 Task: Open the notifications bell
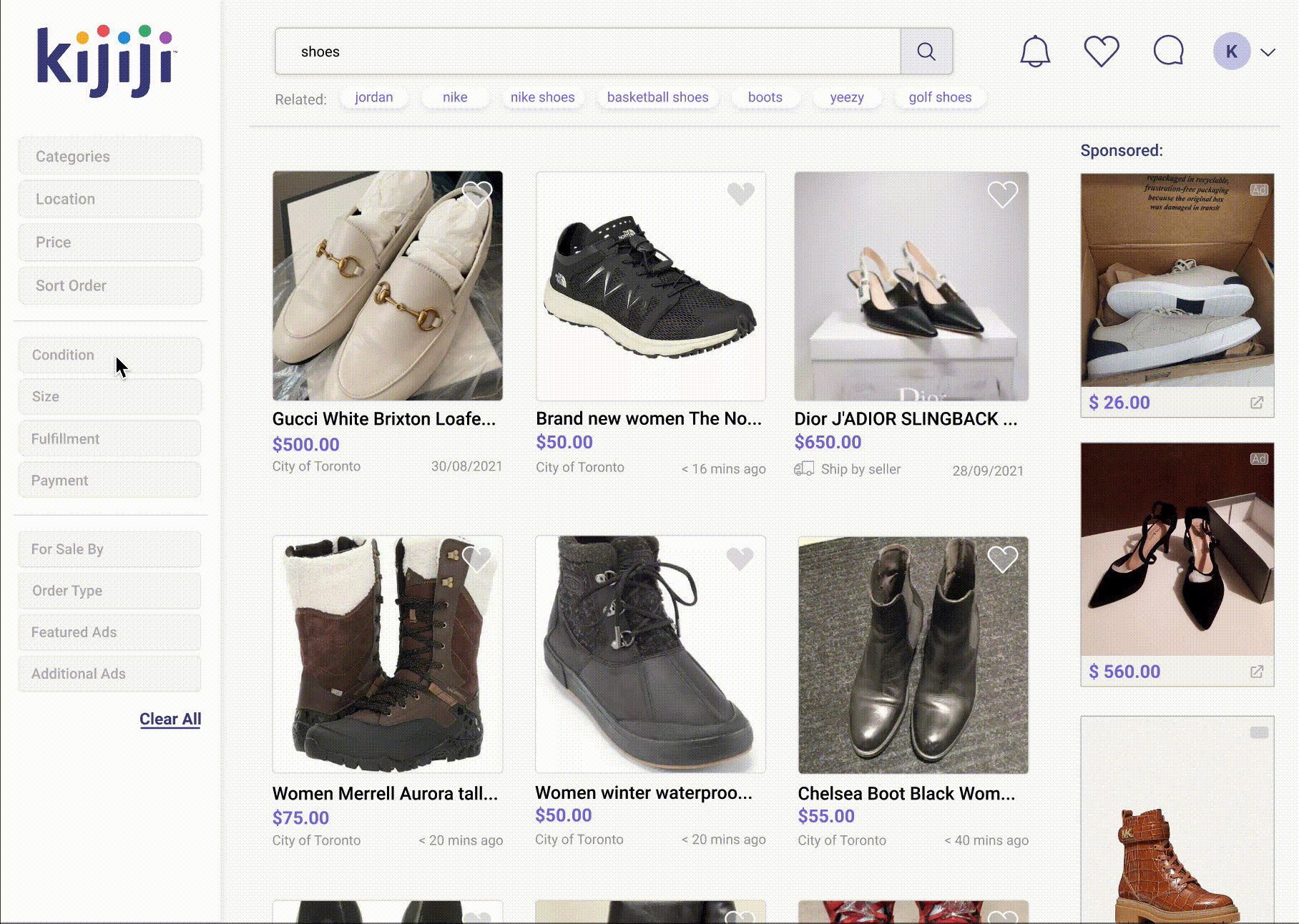(1035, 51)
